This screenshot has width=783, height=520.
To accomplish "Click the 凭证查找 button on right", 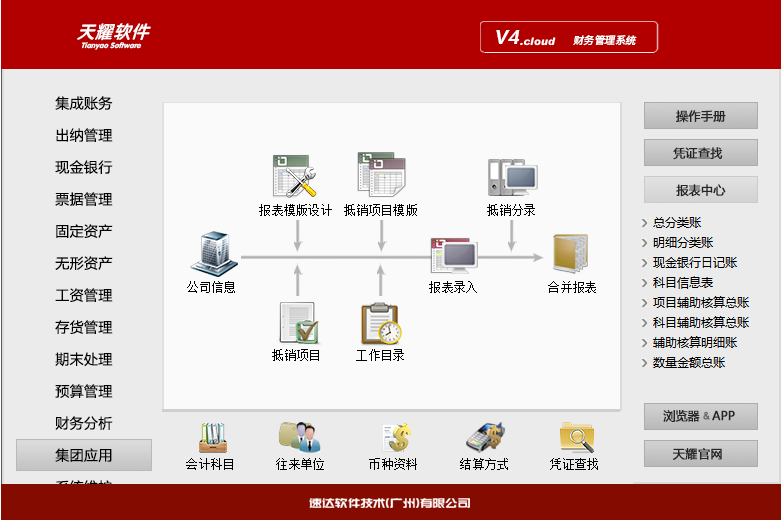I will (x=701, y=153).
